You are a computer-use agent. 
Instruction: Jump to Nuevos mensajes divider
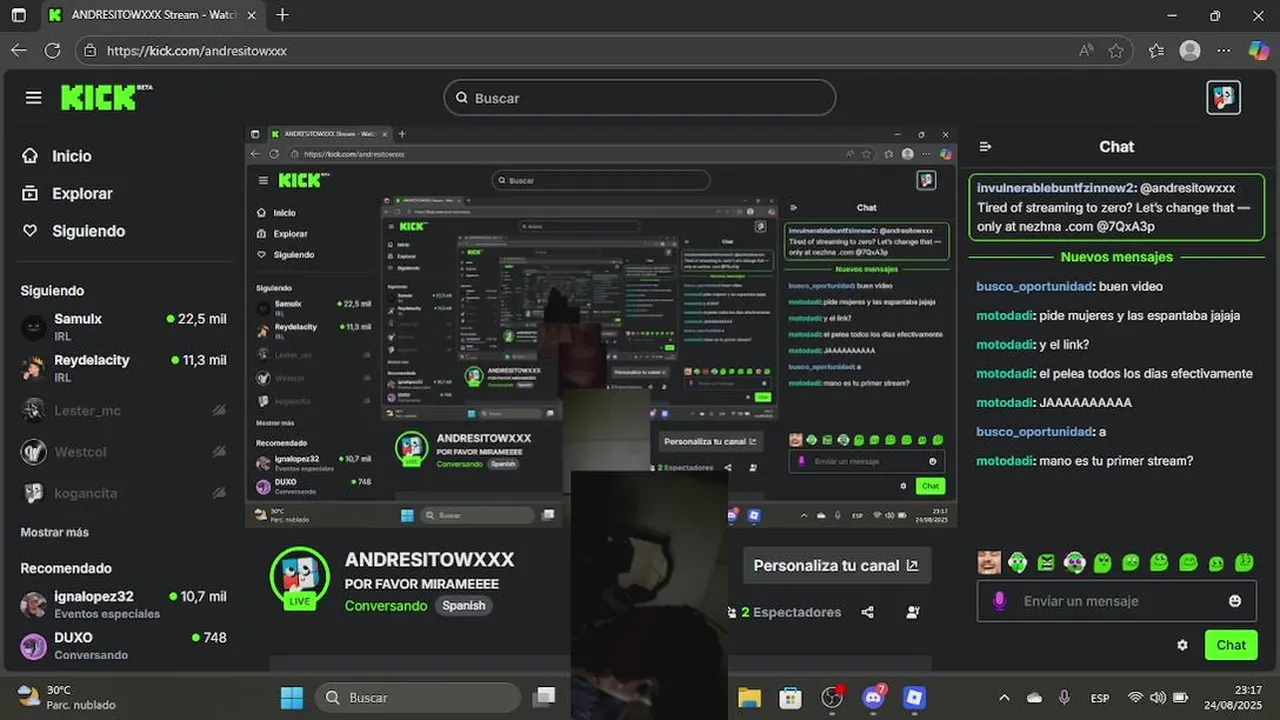1116,257
